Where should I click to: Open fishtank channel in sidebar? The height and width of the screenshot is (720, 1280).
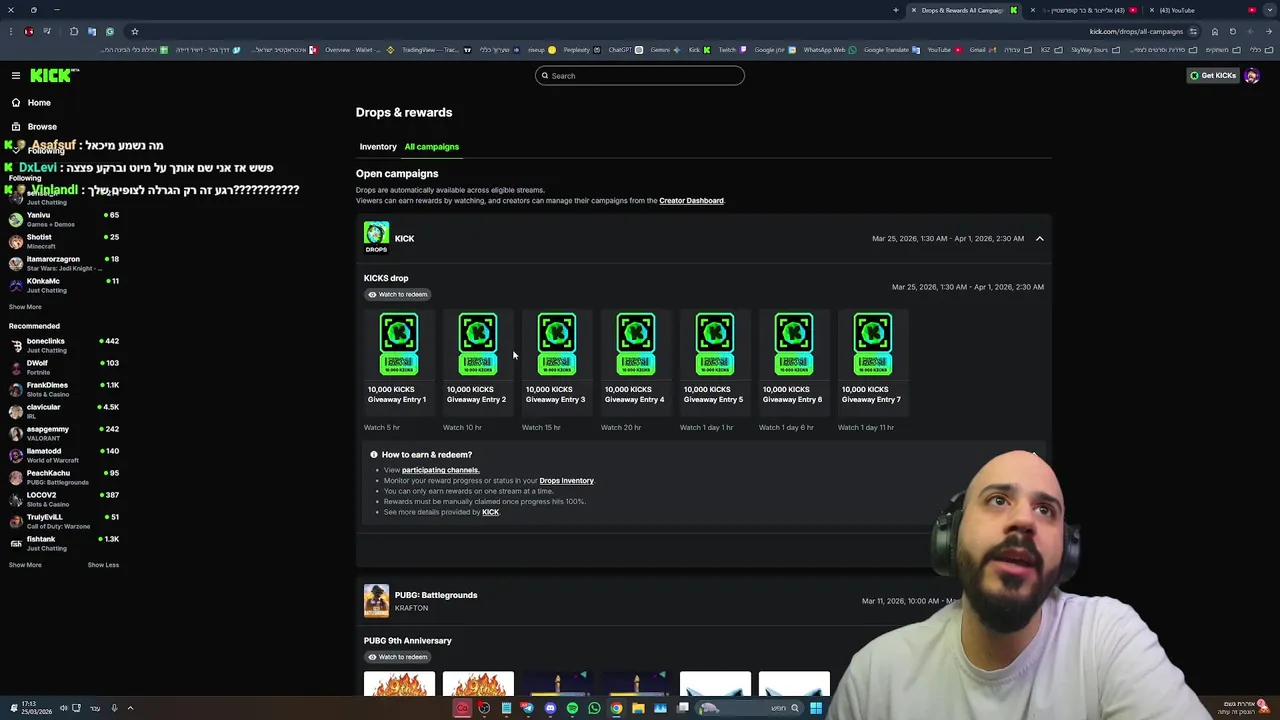(x=64, y=543)
